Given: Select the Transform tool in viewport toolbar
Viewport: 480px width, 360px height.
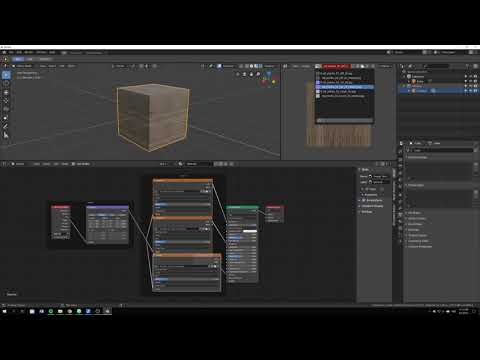Looking at the screenshot, I should click(6, 118).
